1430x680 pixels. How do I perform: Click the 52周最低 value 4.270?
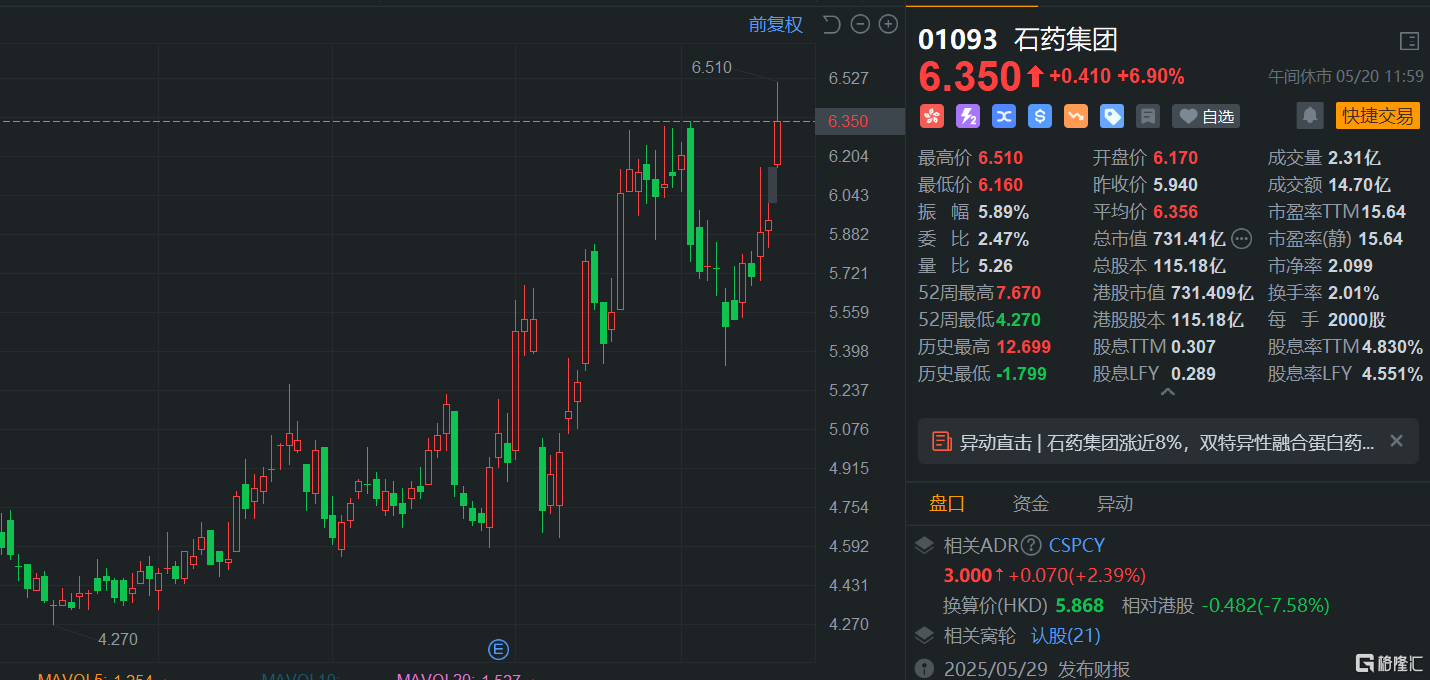(1019, 320)
